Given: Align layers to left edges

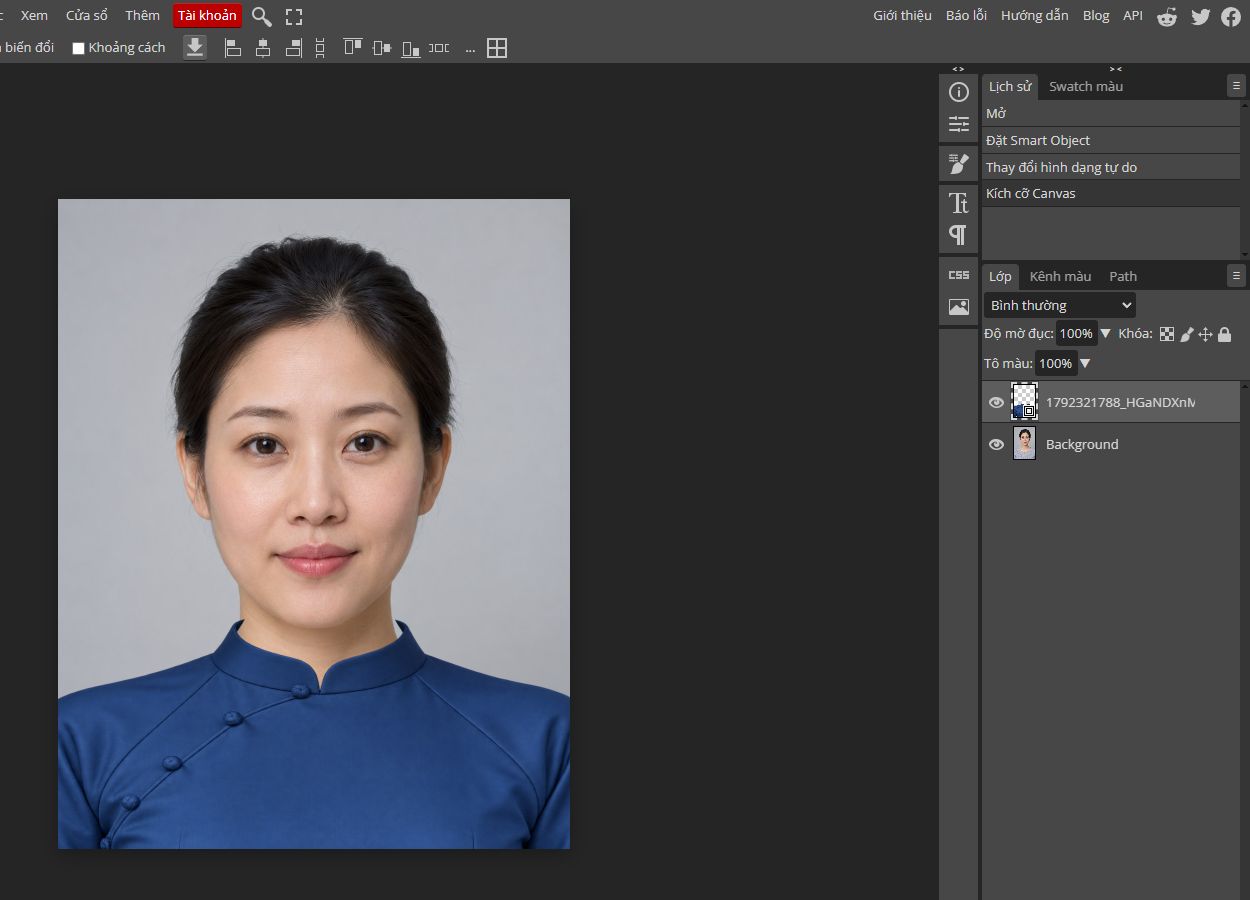Looking at the screenshot, I should 233,47.
